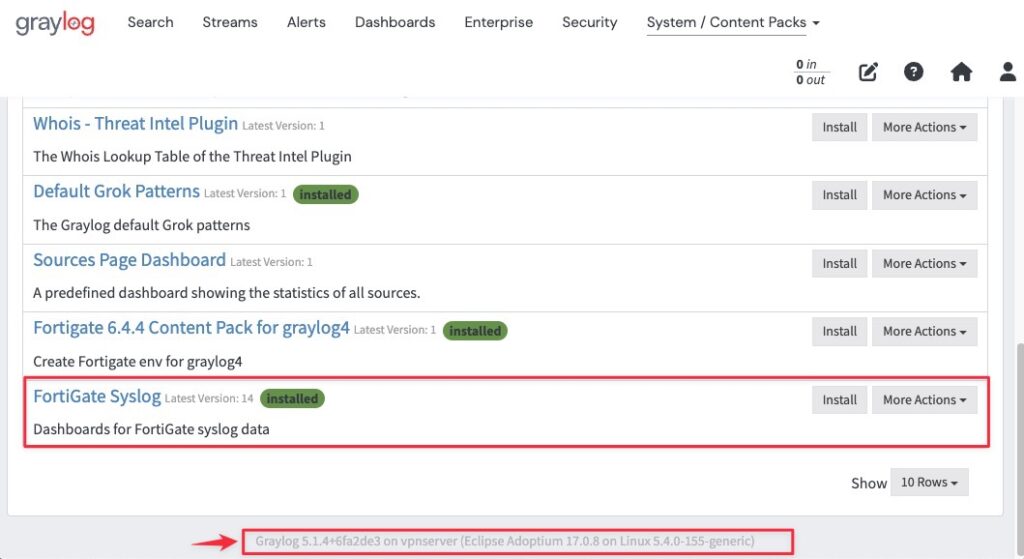The height and width of the screenshot is (559, 1024).
Task: Open Whois - Threat Intel Plugin link
Action: pyautogui.click(x=135, y=123)
